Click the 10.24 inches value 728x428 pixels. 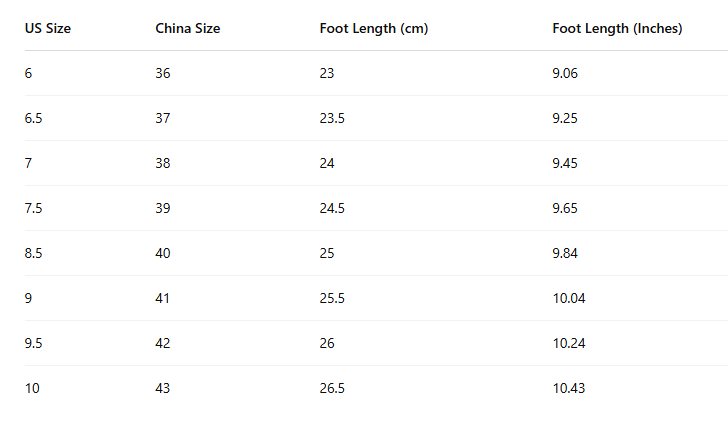click(568, 343)
